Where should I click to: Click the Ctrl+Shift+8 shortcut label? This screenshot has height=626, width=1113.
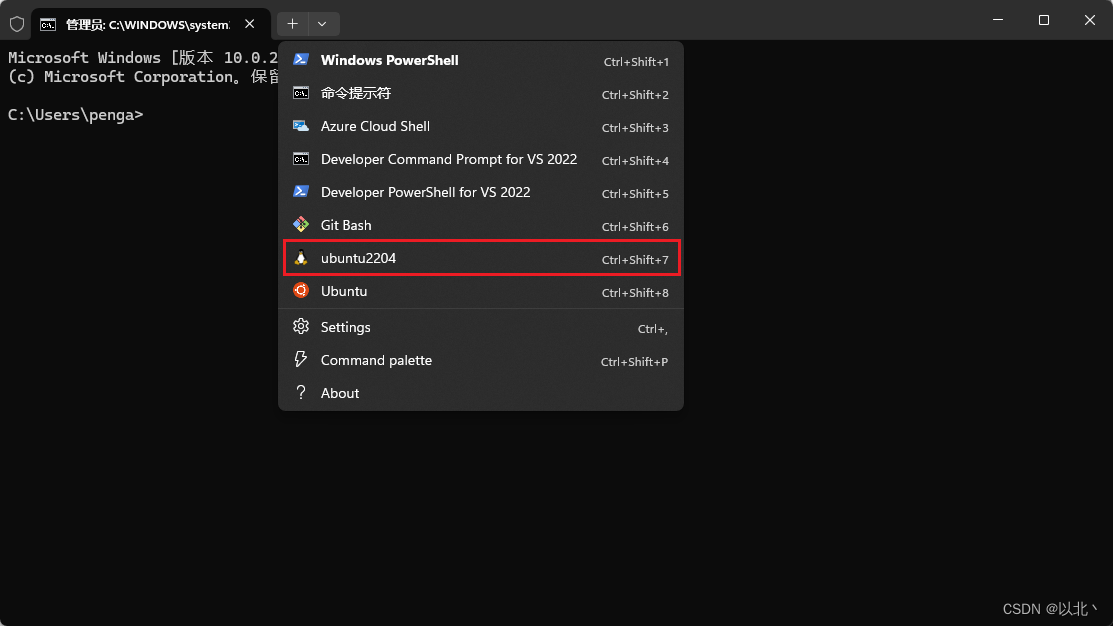click(635, 292)
